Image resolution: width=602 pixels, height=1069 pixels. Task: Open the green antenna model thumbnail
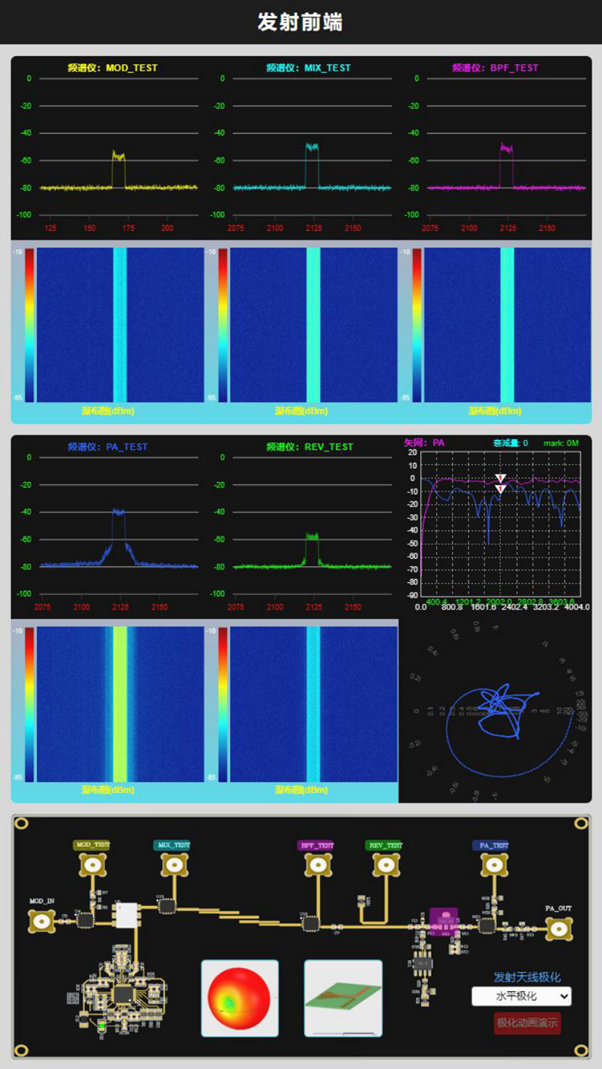pos(343,998)
